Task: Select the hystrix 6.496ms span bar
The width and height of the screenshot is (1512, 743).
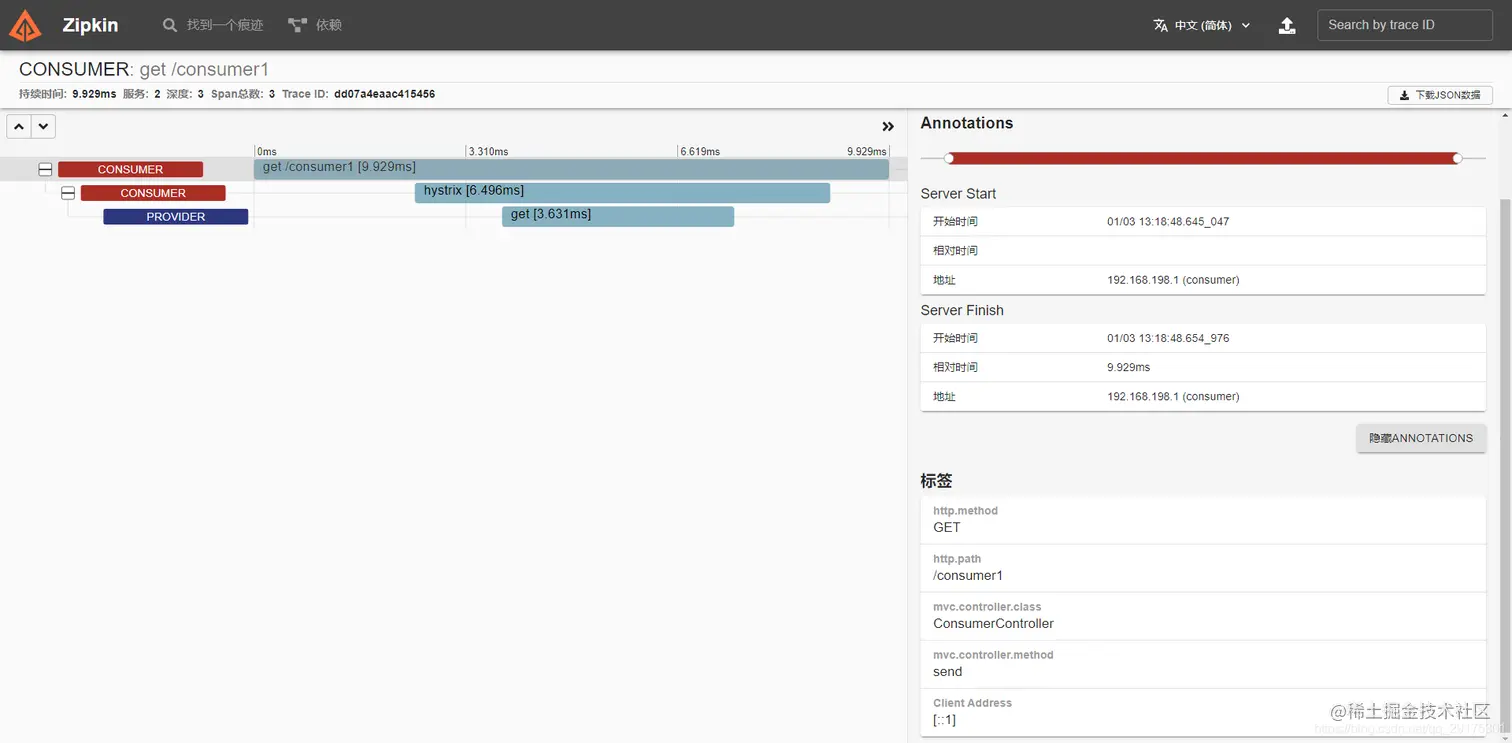Action: [x=622, y=192]
